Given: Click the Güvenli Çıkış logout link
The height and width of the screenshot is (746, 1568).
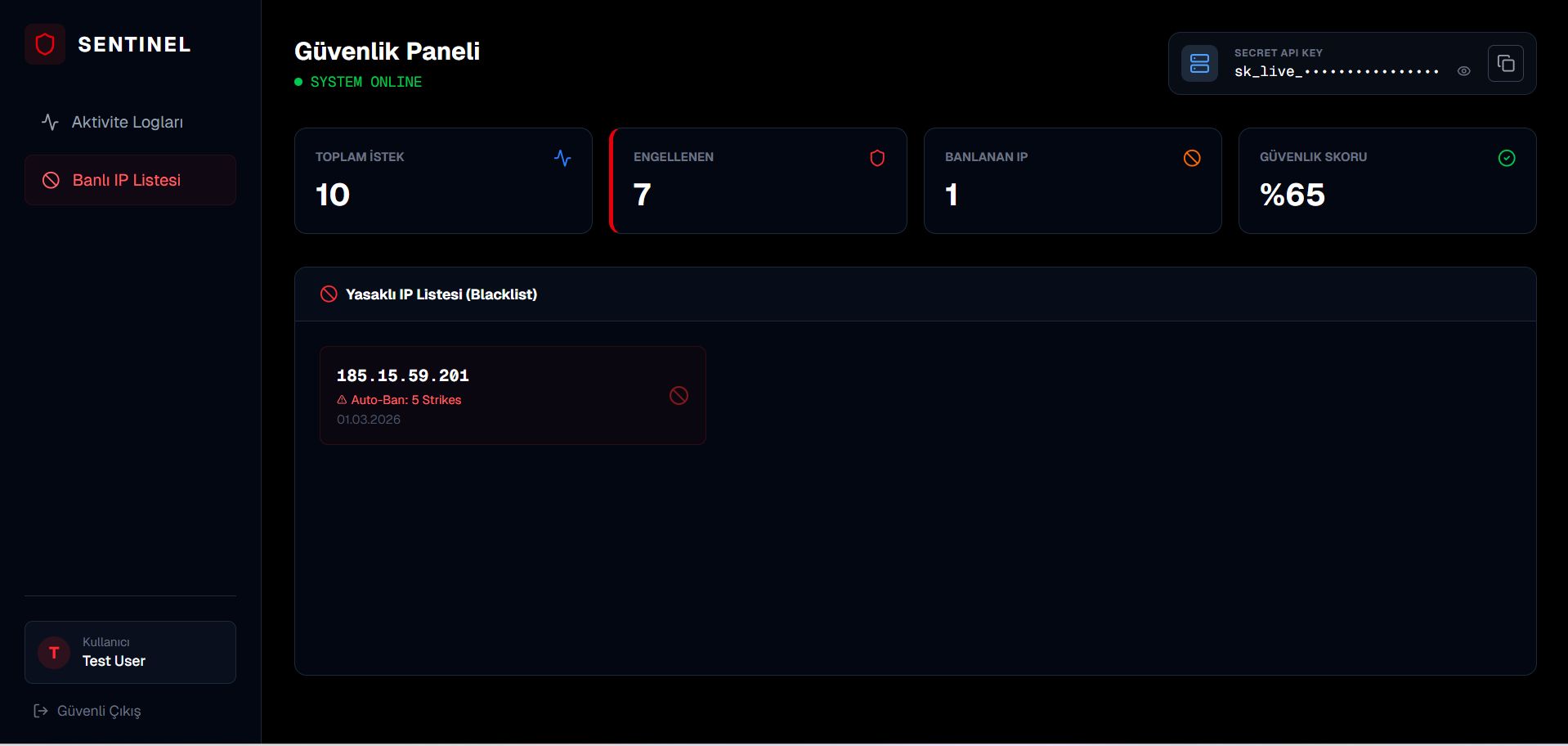Looking at the screenshot, I should [x=87, y=711].
